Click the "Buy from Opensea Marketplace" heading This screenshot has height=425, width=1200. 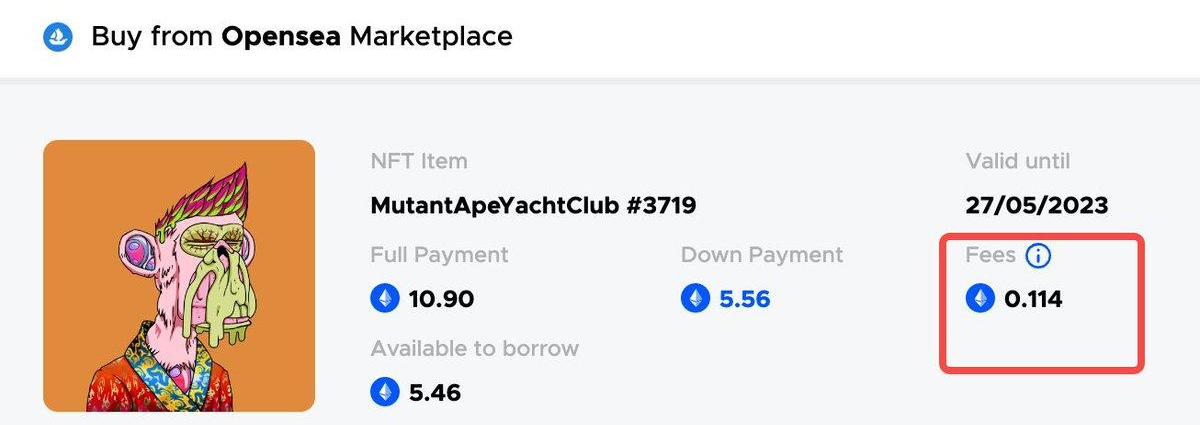(x=302, y=37)
